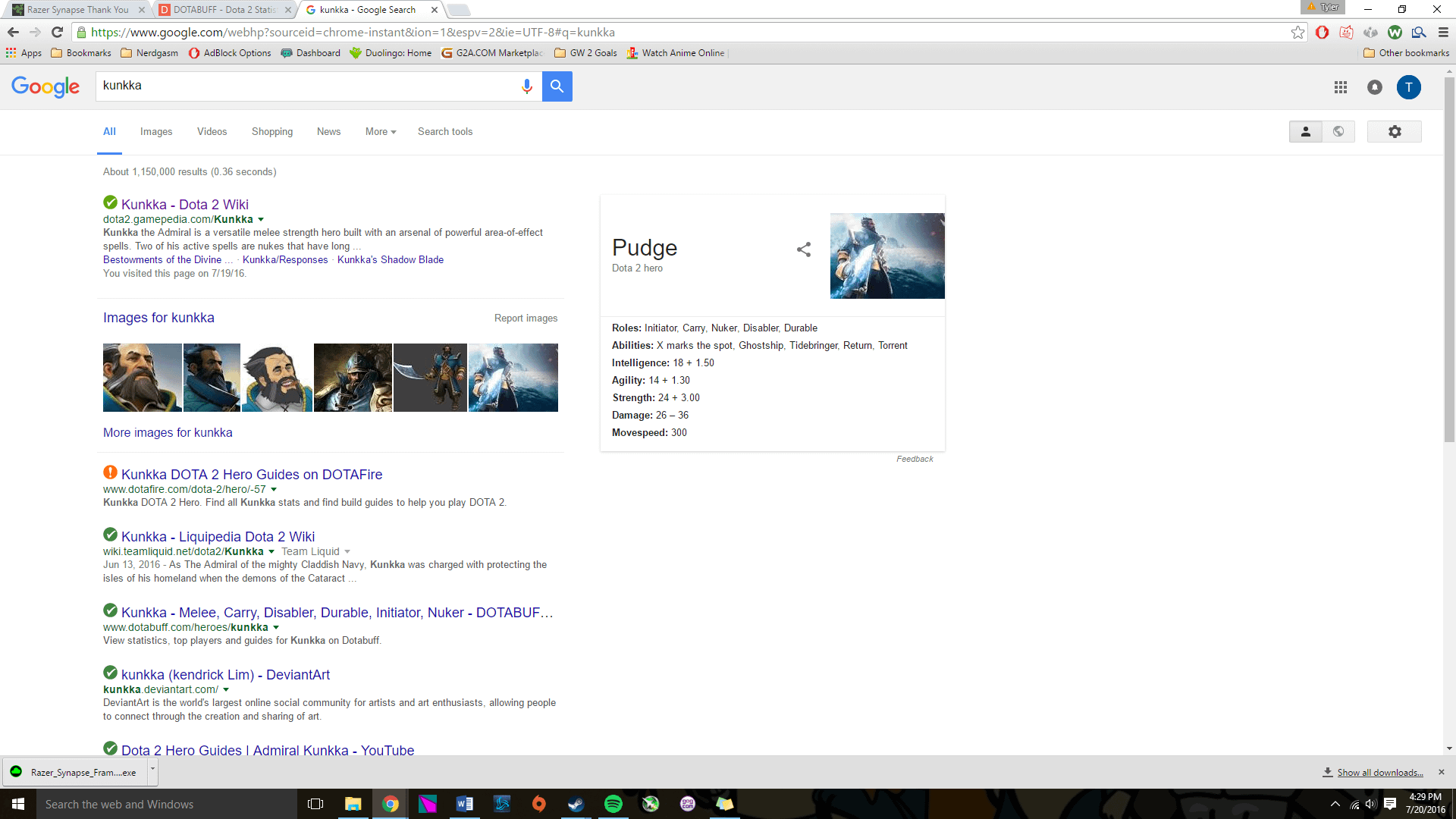Switch to private results view
The image size is (1456, 819).
tap(1305, 131)
